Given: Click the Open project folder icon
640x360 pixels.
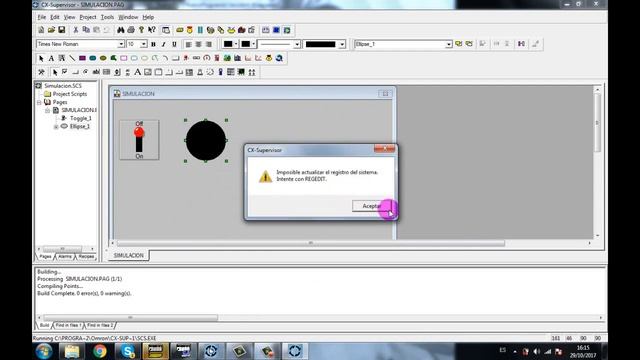Looking at the screenshot, I should pos(51,30).
